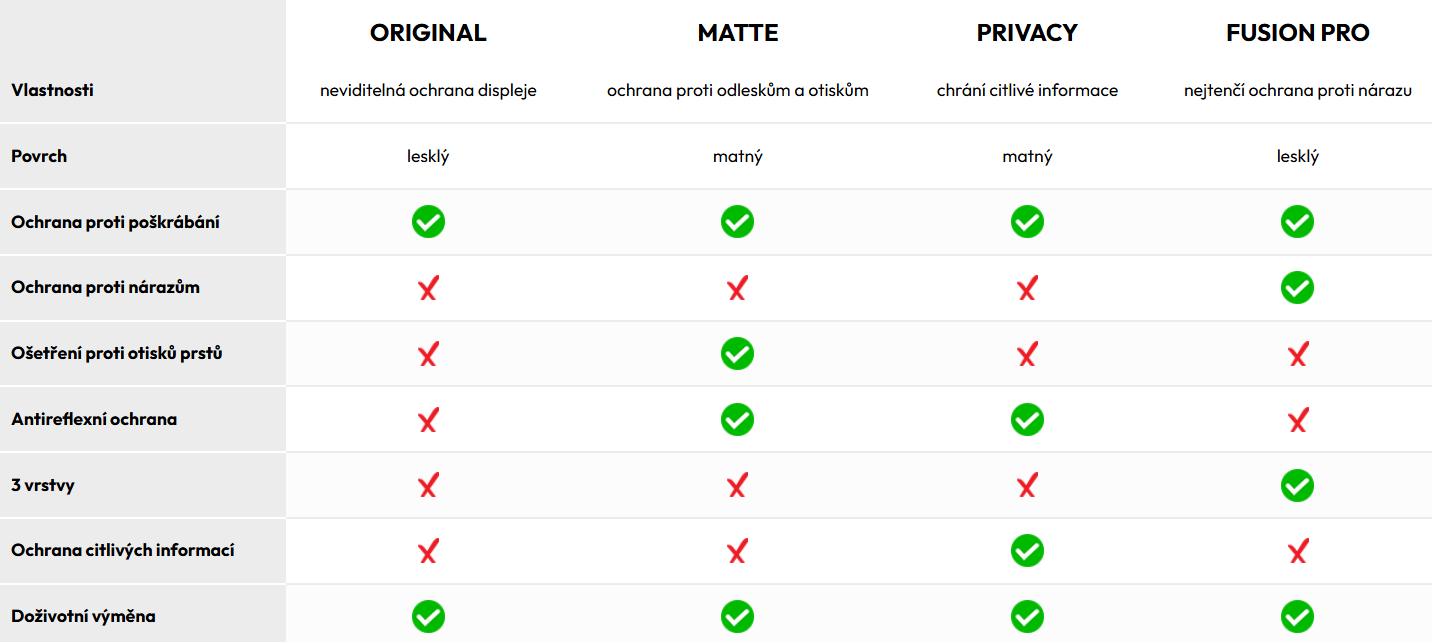
Task: Click Matte's green check for Doživotní výměna
Action: click(737, 616)
